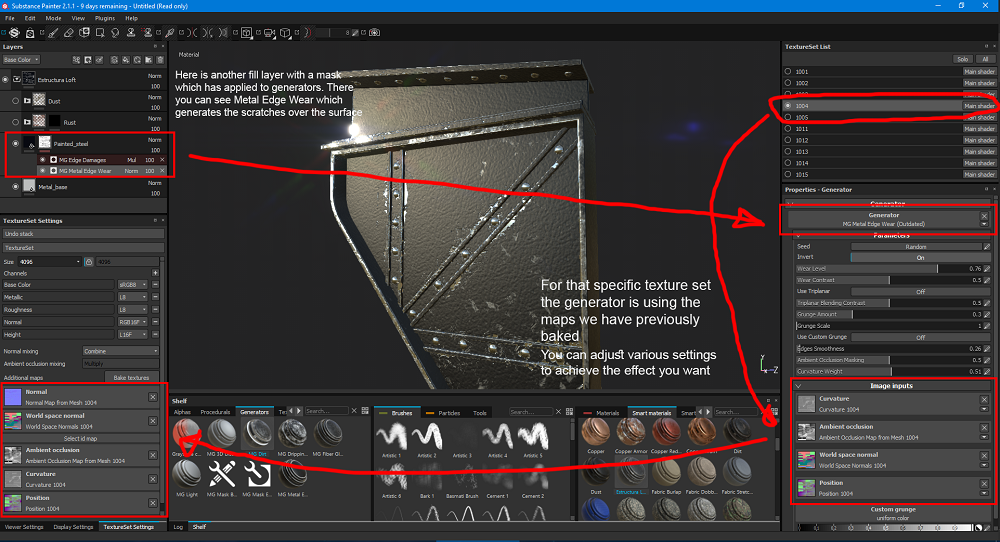Select the Paint brush tool in toolbar
This screenshot has height=542, width=1000.
(52, 33)
